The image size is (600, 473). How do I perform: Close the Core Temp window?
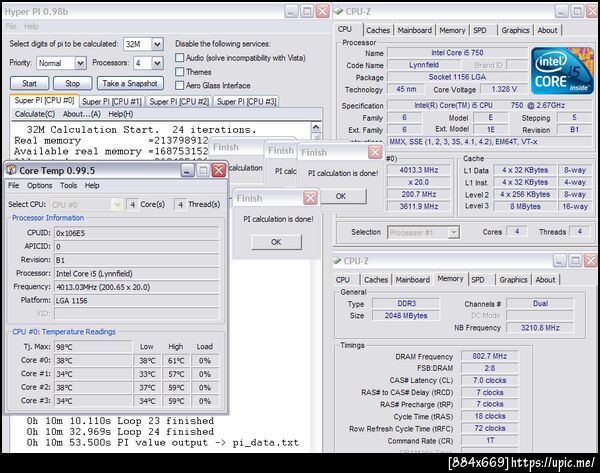click(x=219, y=170)
